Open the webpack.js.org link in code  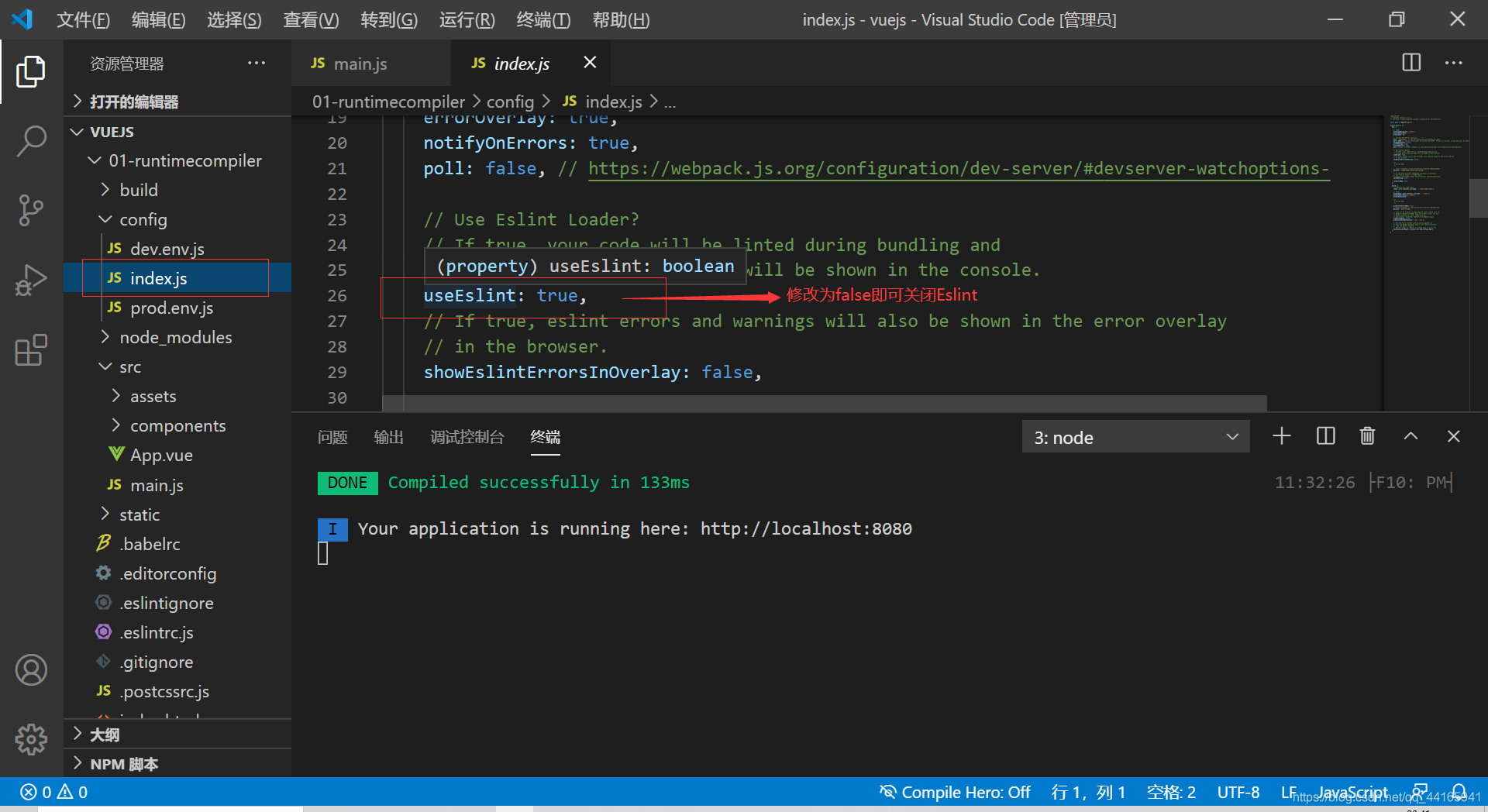[x=959, y=168]
